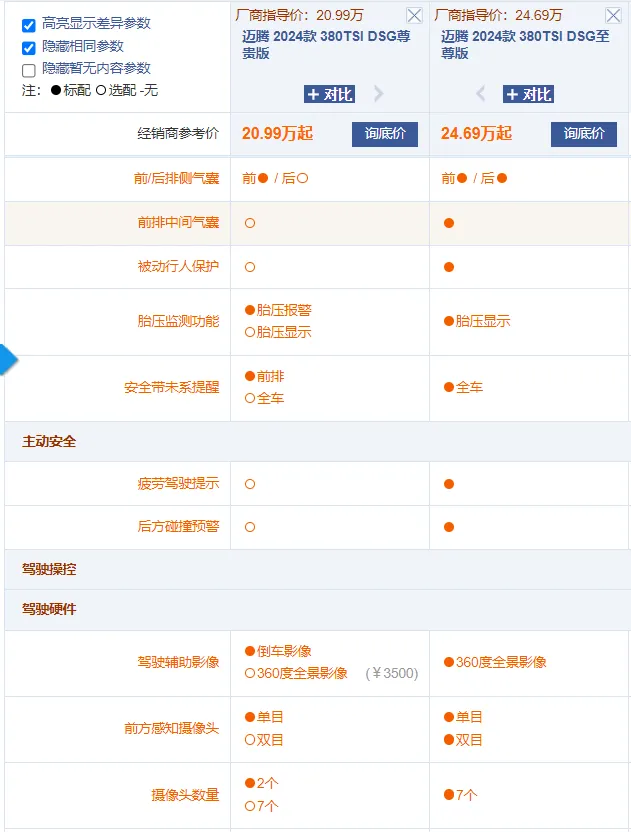This screenshot has height=832, width=631.
Task: Click 摄像头数量 parameter label
Action: click(x=185, y=795)
